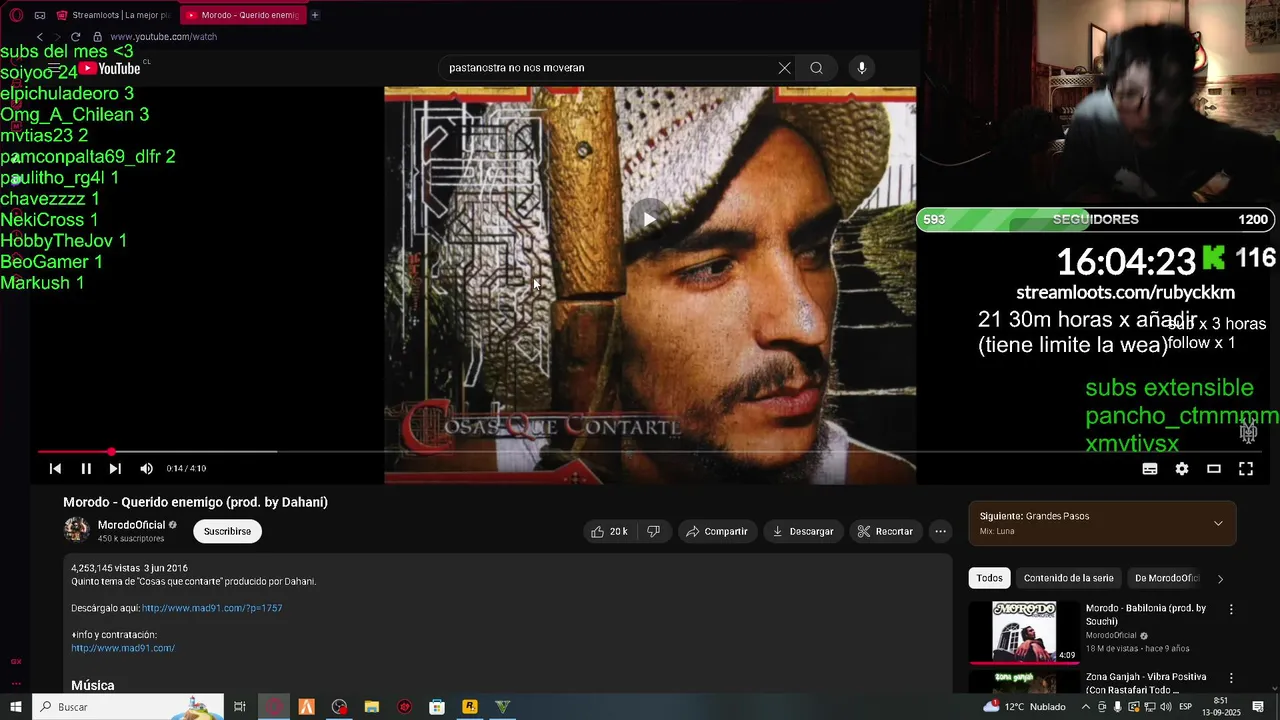Image resolution: width=1280 pixels, height=720 pixels.
Task: Open the Opera GX menu icon
Action: (17, 15)
